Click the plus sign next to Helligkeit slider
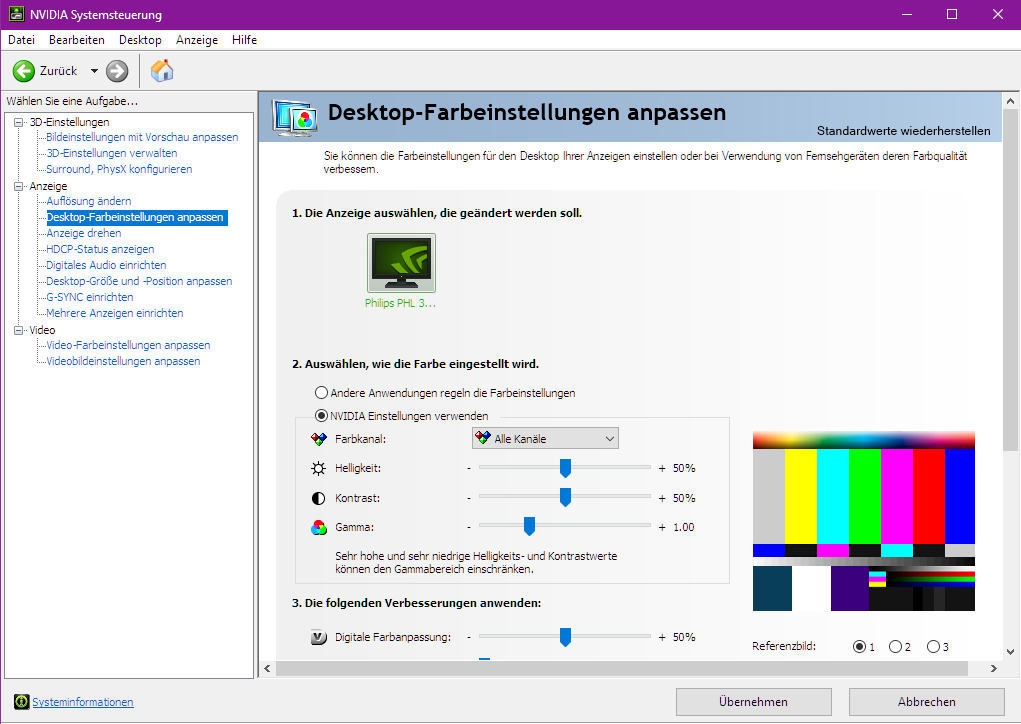 pyautogui.click(x=662, y=468)
